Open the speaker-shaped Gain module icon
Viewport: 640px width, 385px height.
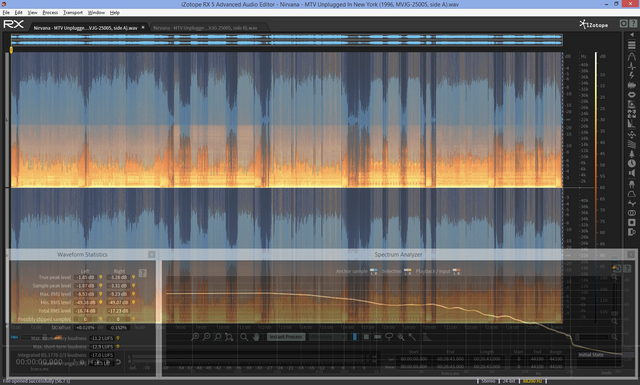point(632,173)
